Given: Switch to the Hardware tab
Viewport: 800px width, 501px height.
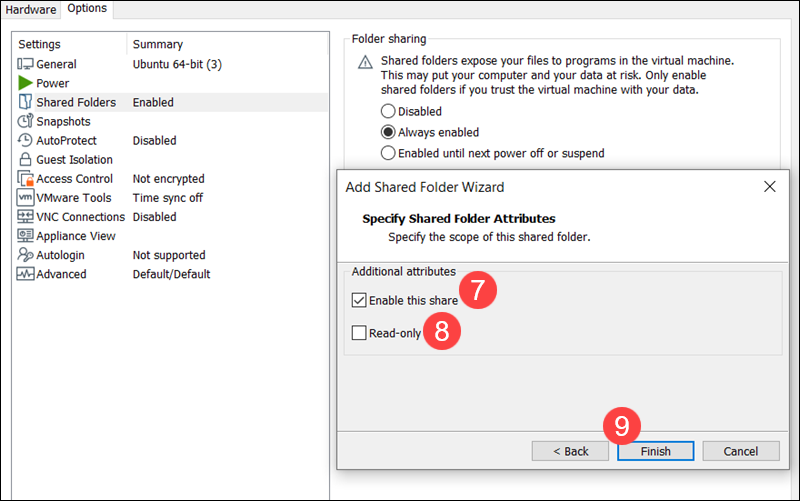Looking at the screenshot, I should [x=31, y=9].
